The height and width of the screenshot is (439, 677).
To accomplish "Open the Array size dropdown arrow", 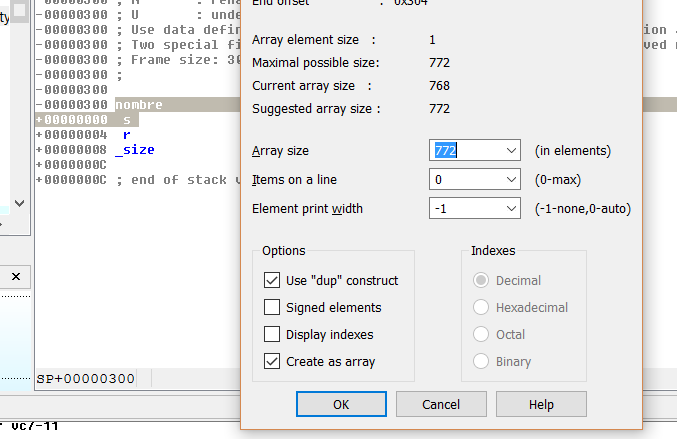I will coord(511,151).
